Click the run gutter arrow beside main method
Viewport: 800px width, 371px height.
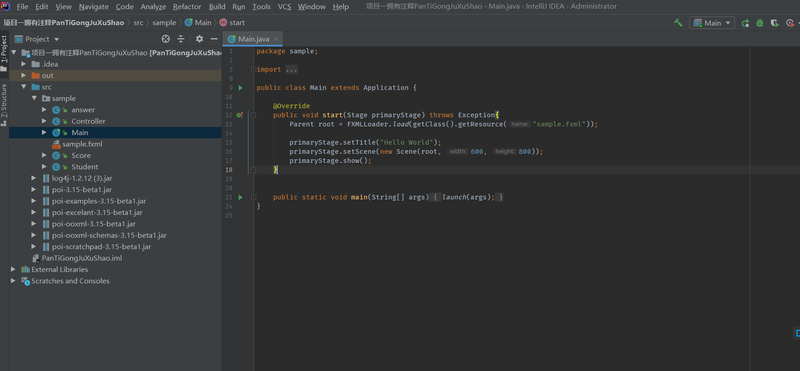(x=241, y=197)
